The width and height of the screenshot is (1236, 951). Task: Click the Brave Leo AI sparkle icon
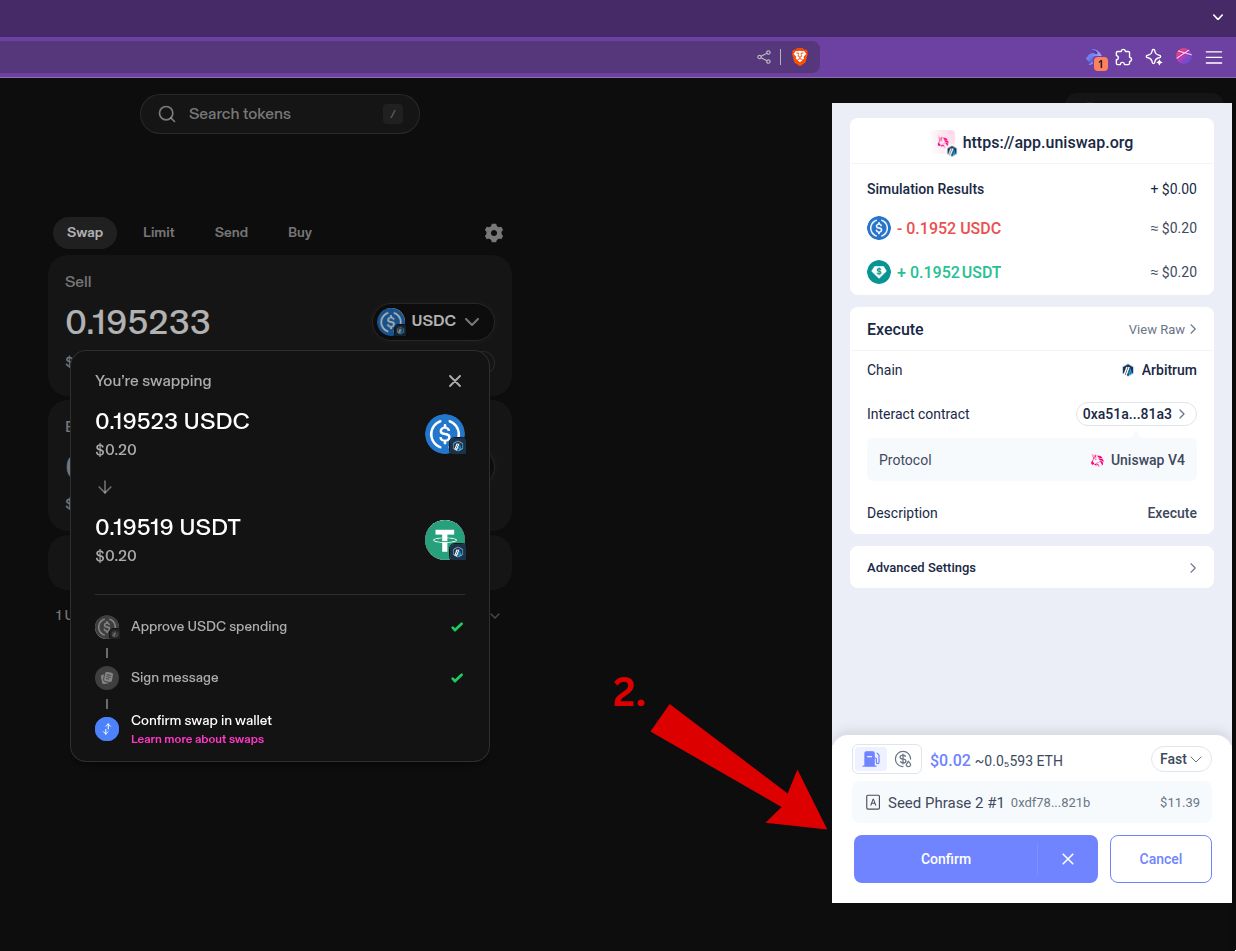(1154, 57)
